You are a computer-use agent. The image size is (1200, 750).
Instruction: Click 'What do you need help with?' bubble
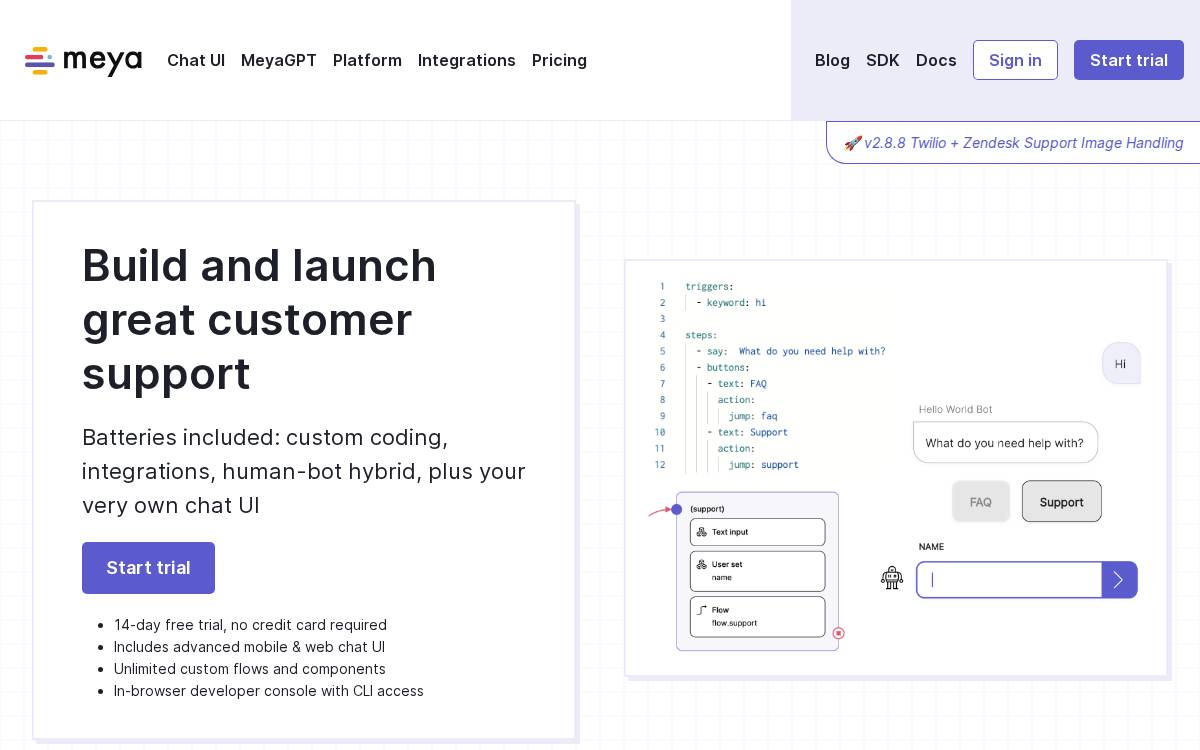1005,442
